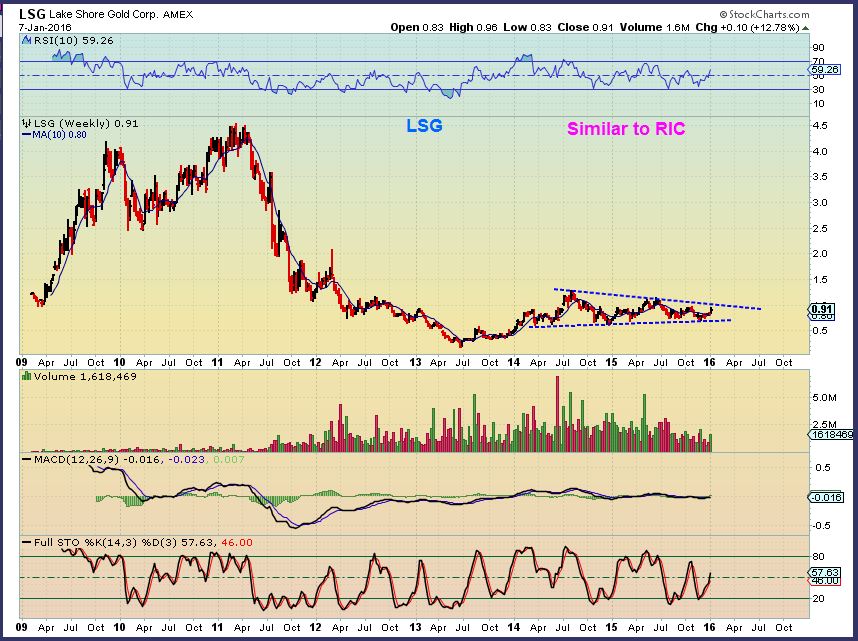This screenshot has height=641, width=858.
Task: Click the blue LSG annotation on chart
Action: [424, 126]
